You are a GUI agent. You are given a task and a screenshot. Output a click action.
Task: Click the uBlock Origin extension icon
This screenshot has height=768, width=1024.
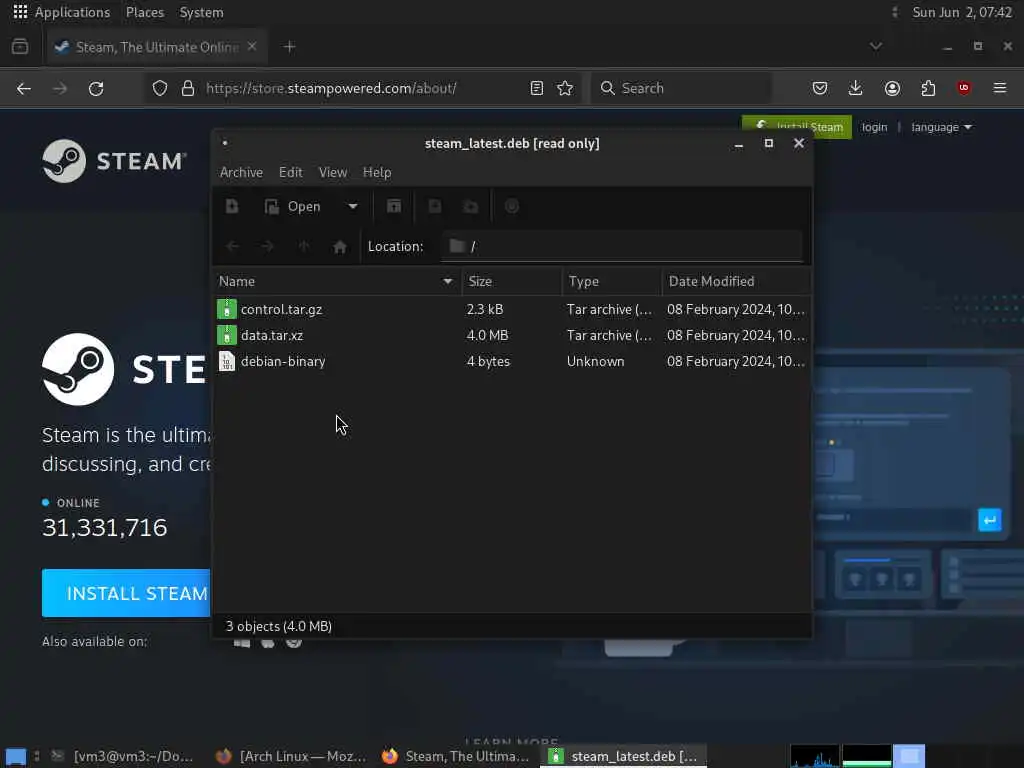click(964, 88)
